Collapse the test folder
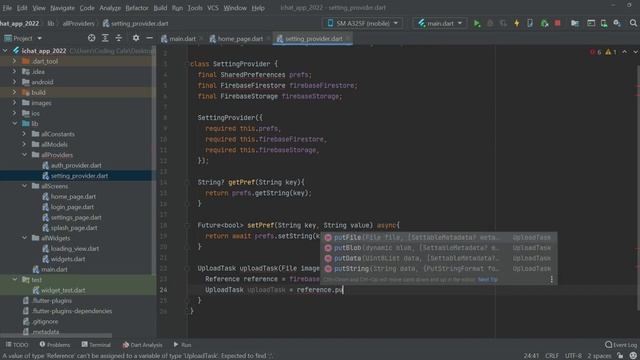640x360 pixels. [x=15, y=280]
